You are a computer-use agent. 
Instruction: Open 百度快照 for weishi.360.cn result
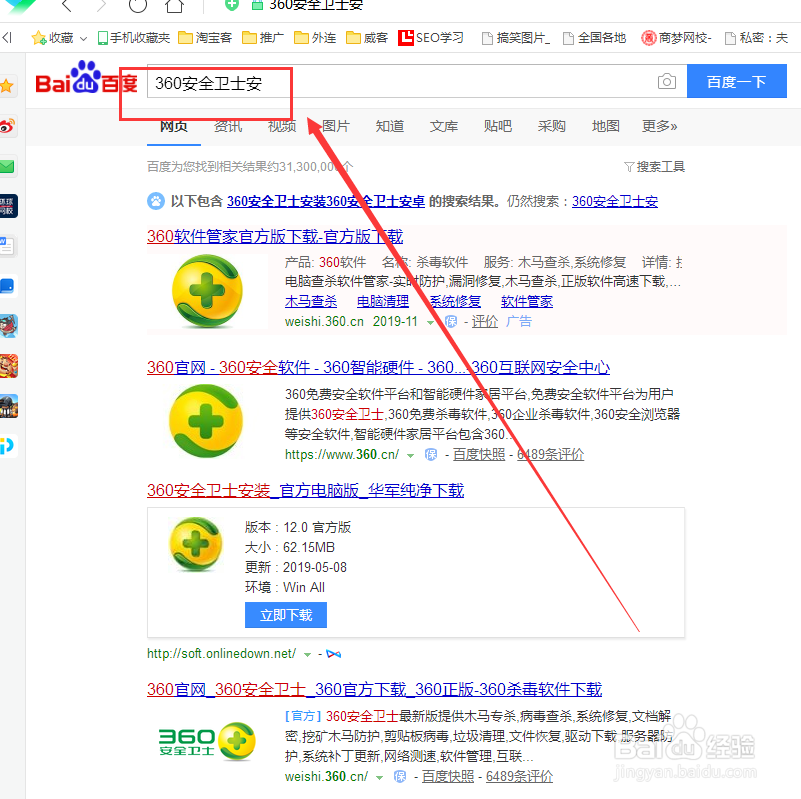pos(448,777)
